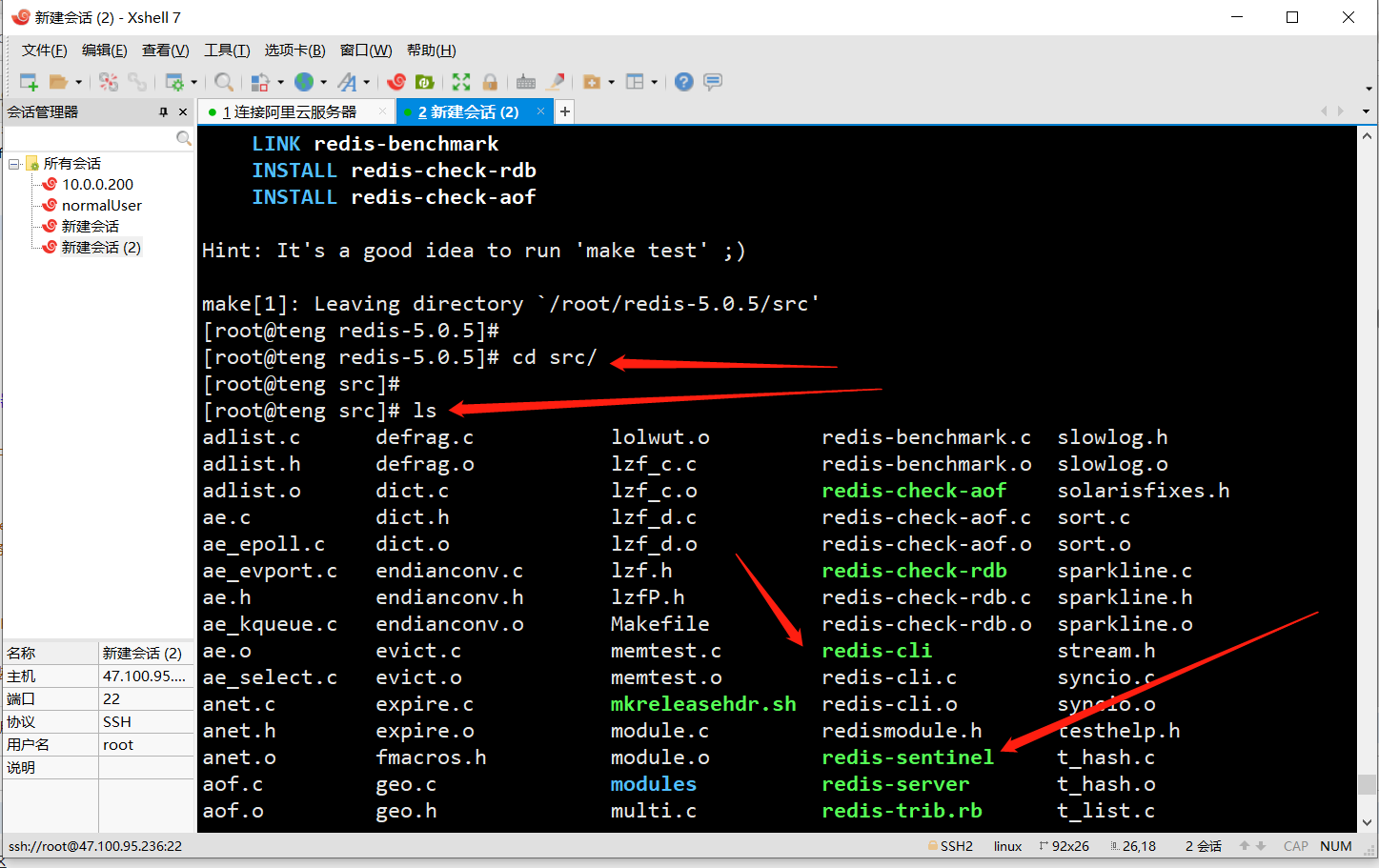The image size is (1379, 868).
Task: Open the 帮助(H) menu
Action: pos(431,50)
